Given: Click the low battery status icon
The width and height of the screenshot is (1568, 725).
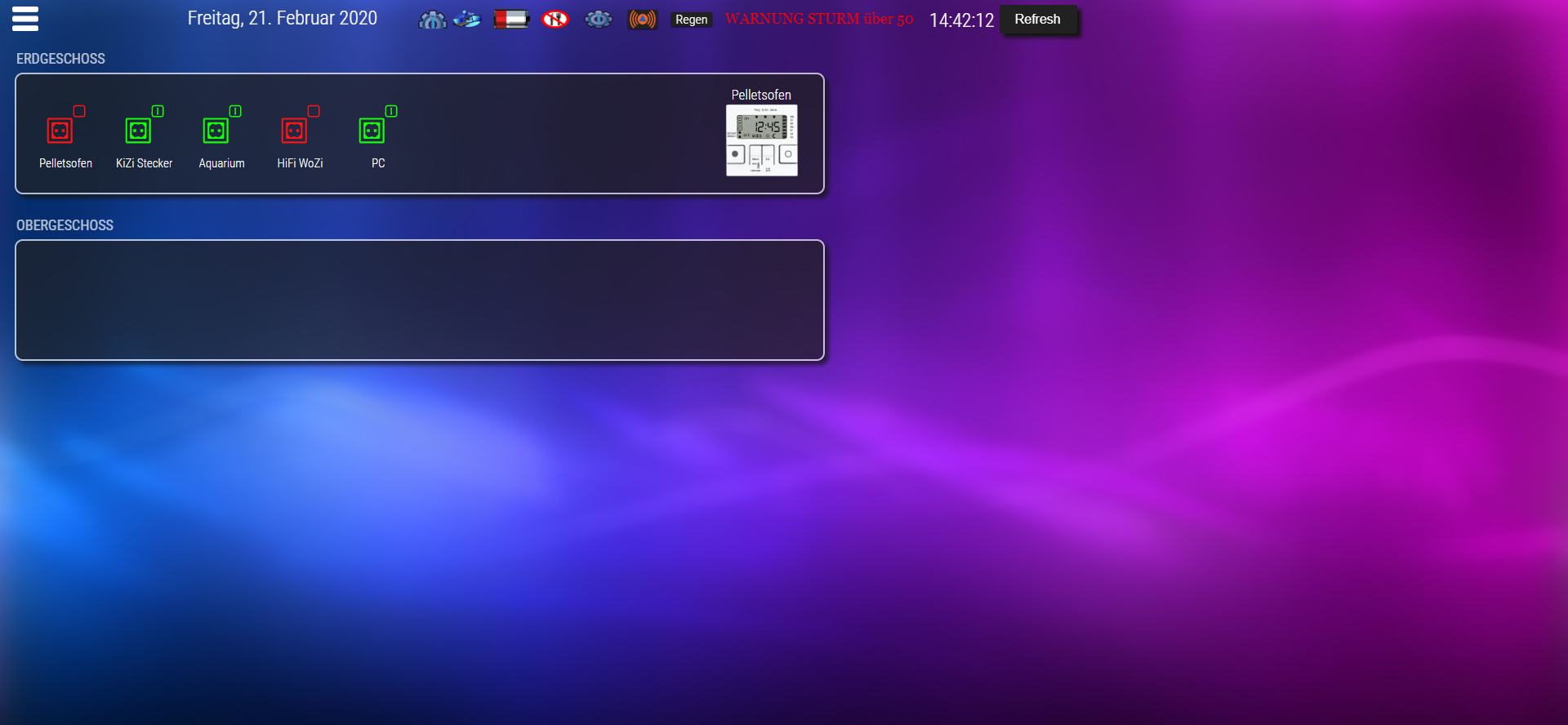Looking at the screenshot, I should [x=511, y=19].
